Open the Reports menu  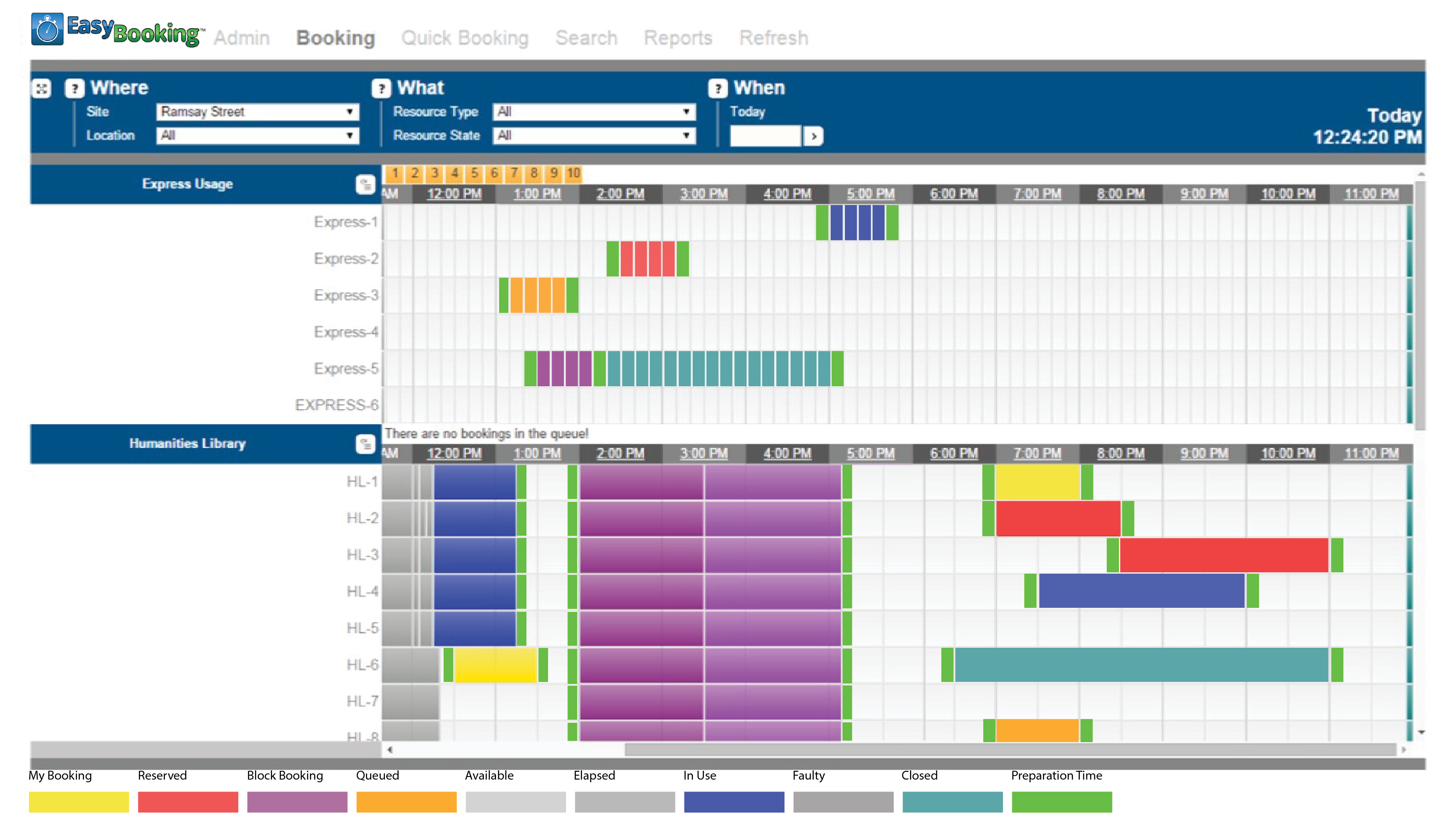point(678,38)
